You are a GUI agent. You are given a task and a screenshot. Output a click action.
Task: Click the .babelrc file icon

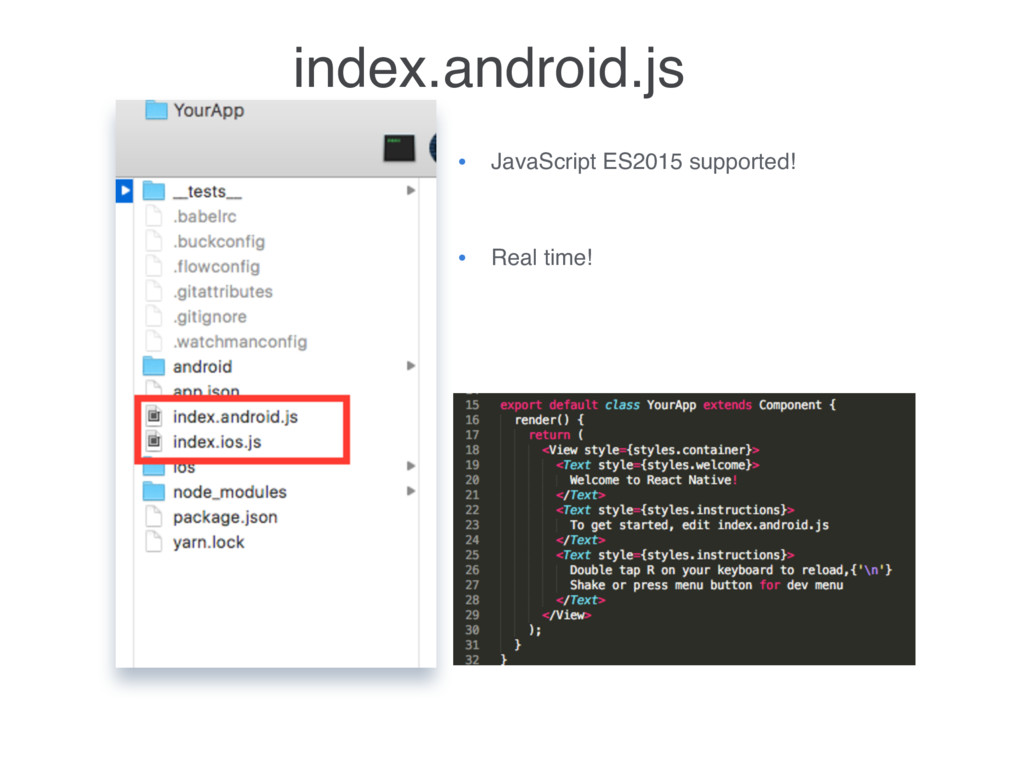[154, 216]
